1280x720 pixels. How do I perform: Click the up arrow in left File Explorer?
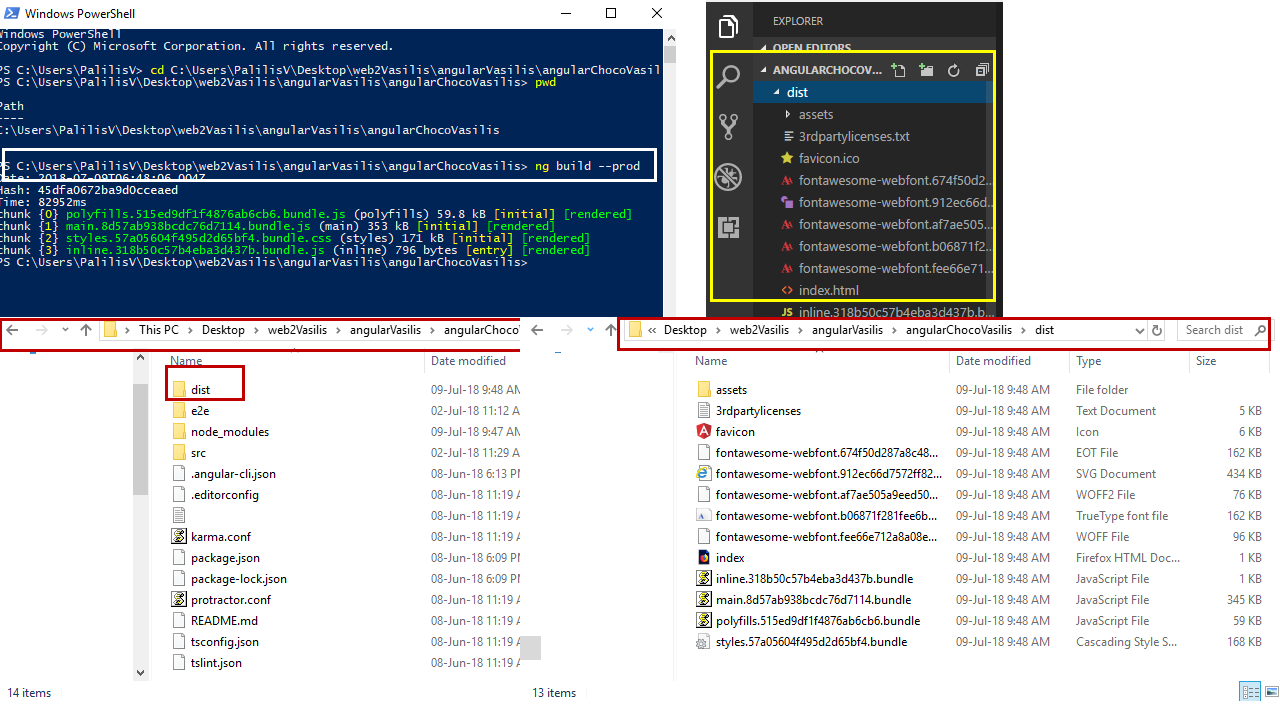[x=86, y=330]
